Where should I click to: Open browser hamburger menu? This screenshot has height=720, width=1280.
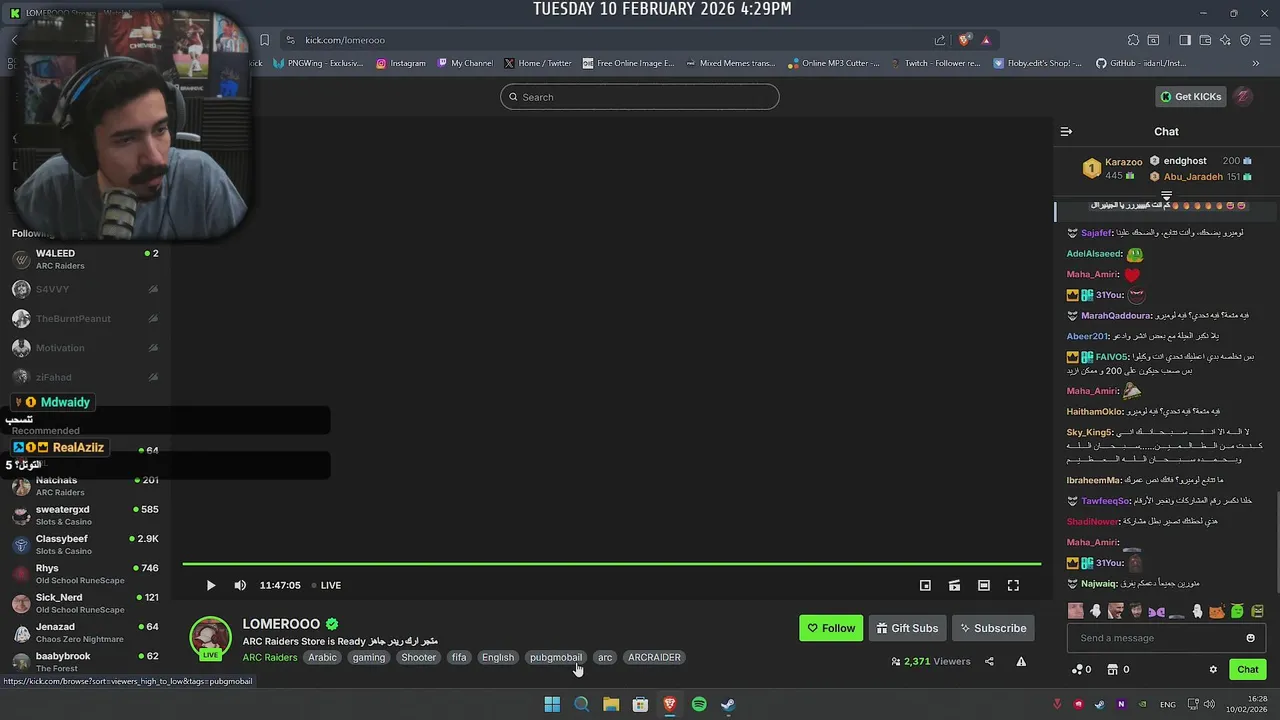click(1265, 40)
